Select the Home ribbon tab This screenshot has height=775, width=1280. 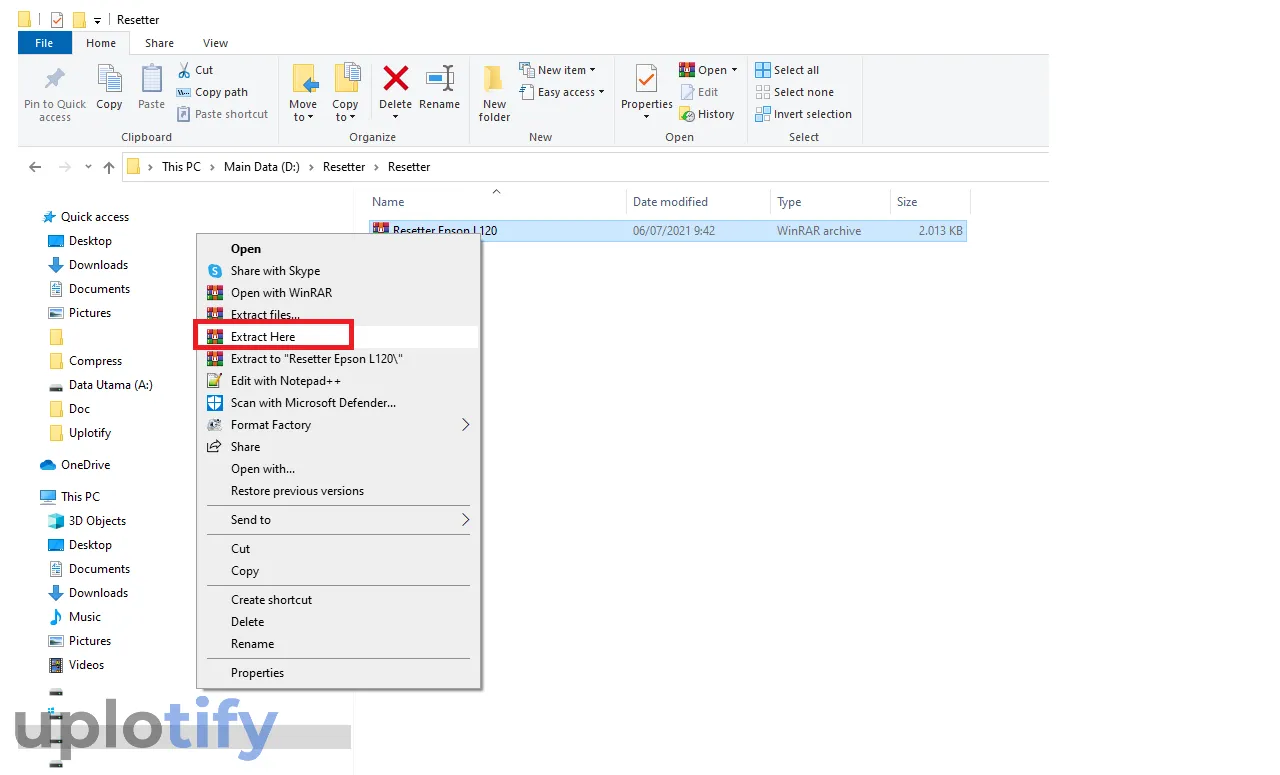click(101, 43)
